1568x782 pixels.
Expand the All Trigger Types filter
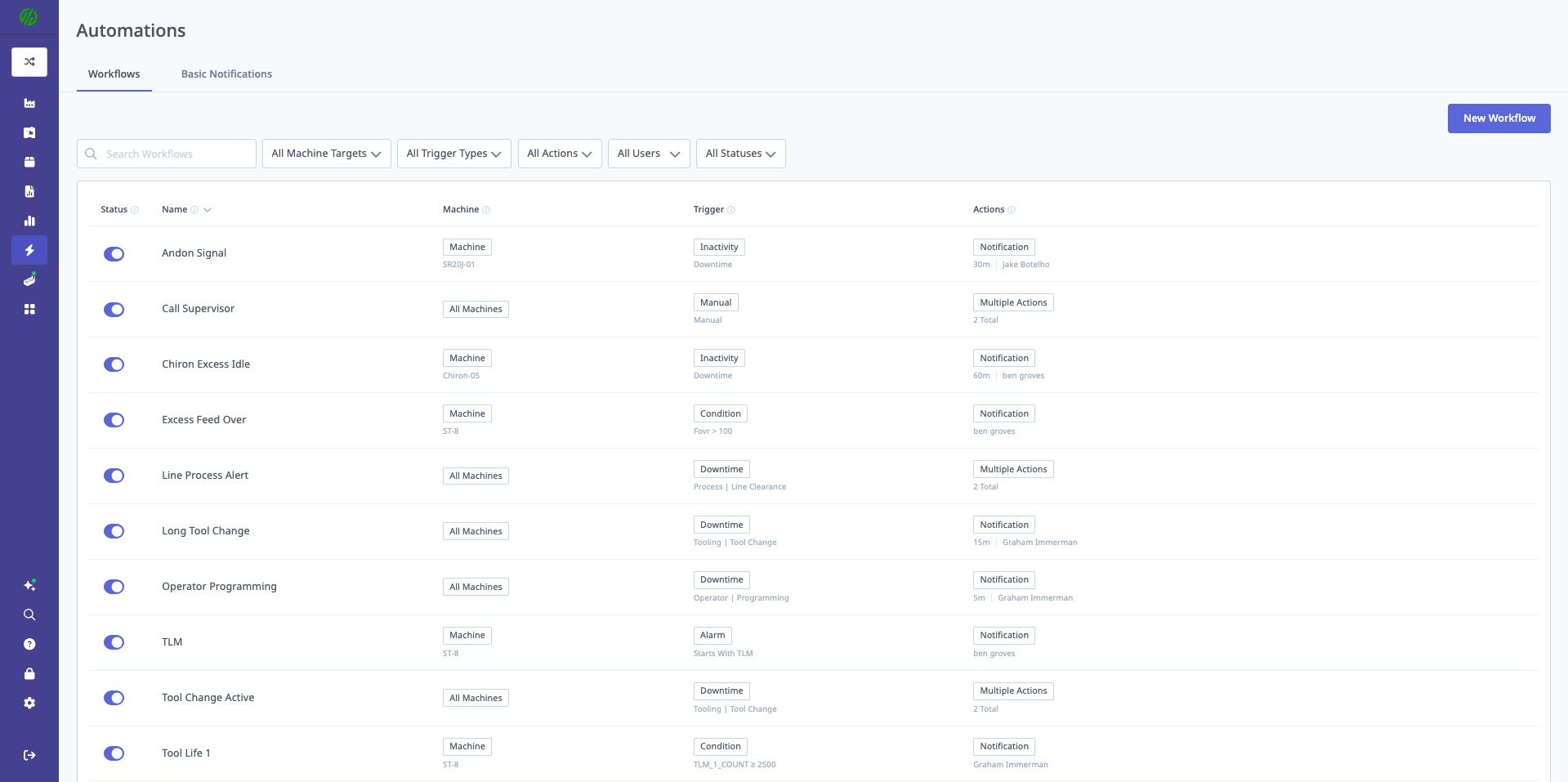[x=453, y=153]
